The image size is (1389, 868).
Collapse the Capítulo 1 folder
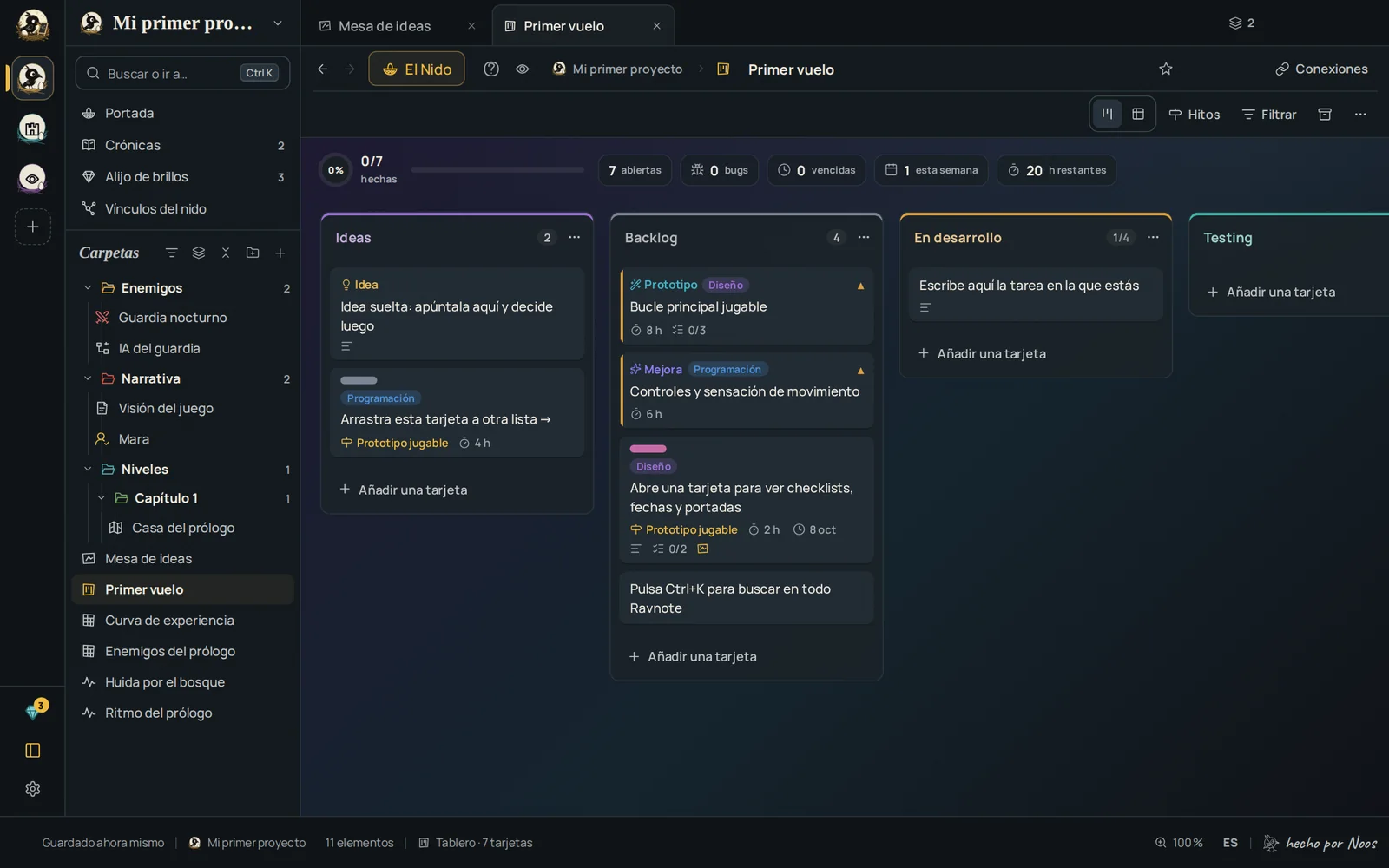[102, 498]
